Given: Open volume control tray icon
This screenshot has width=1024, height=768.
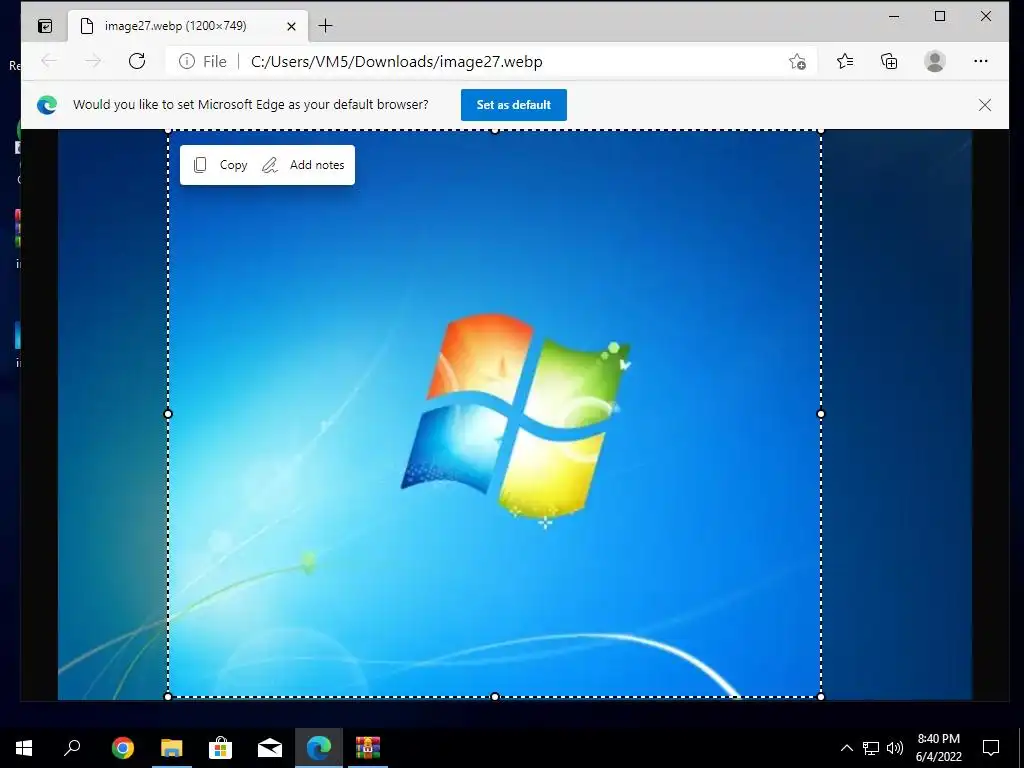Looking at the screenshot, I should pyautogui.click(x=895, y=748).
